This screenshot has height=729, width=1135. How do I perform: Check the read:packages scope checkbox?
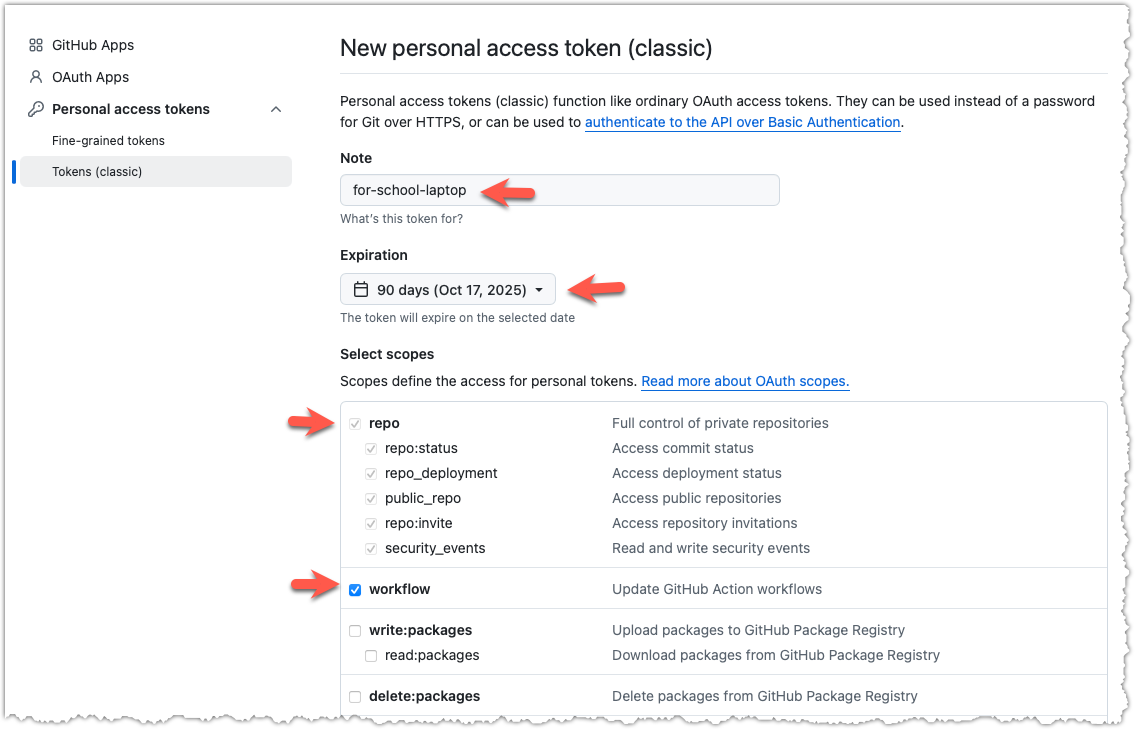point(371,656)
